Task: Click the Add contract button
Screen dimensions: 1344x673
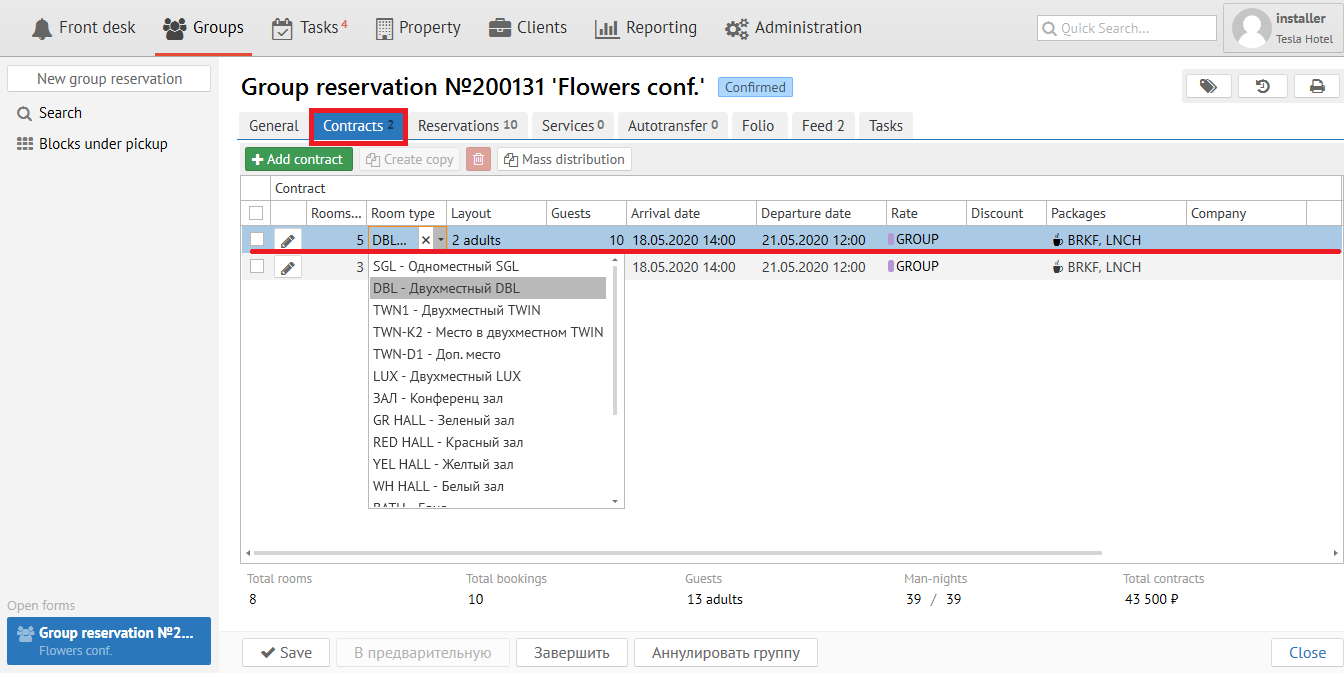Action: pyautogui.click(x=298, y=159)
